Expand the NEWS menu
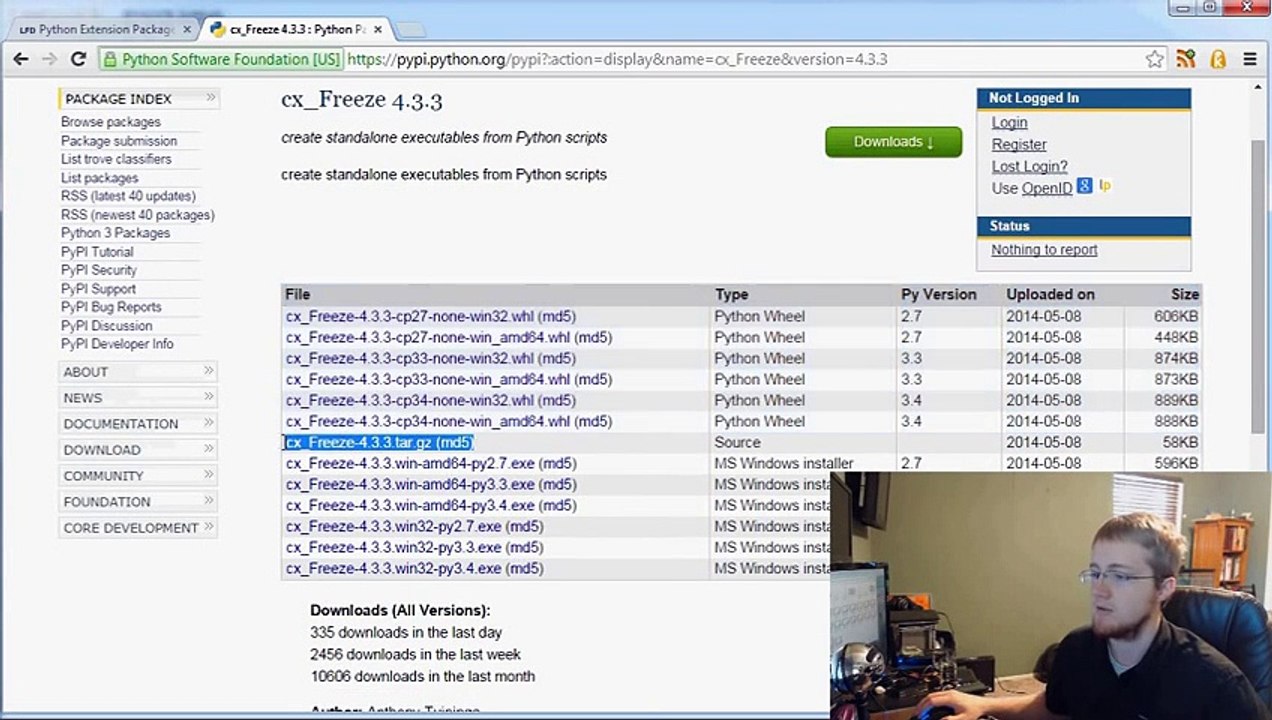This screenshot has height=720, width=1272. (139, 398)
